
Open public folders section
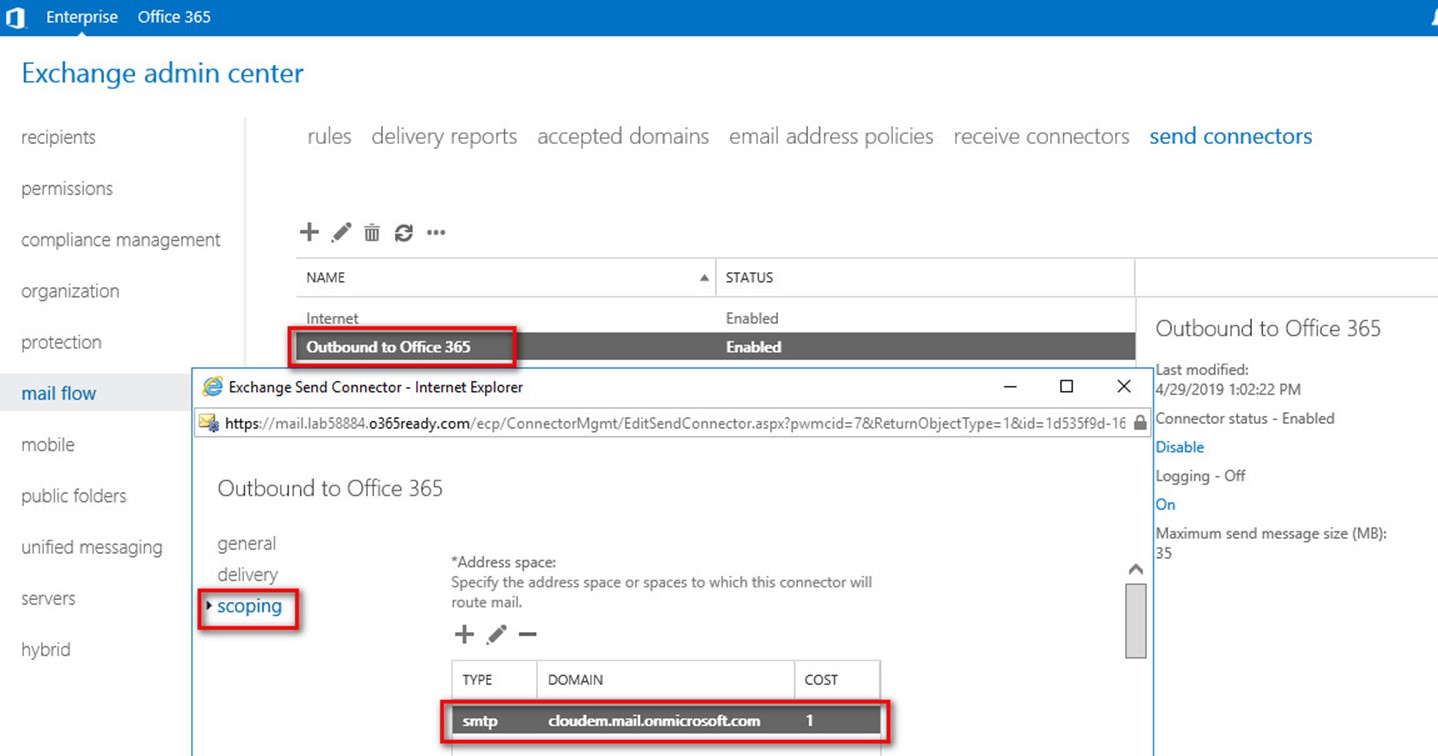(74, 496)
